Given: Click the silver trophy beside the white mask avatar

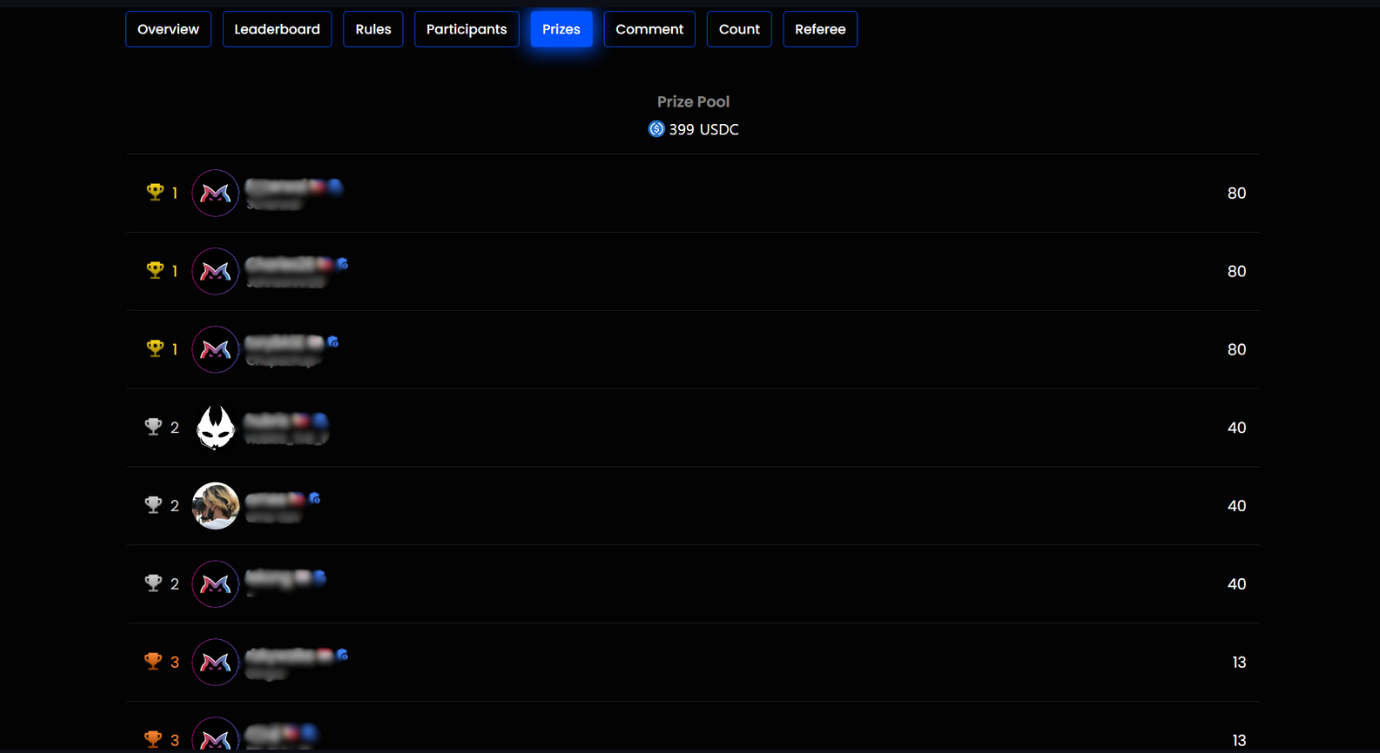Looking at the screenshot, I should (x=153, y=427).
